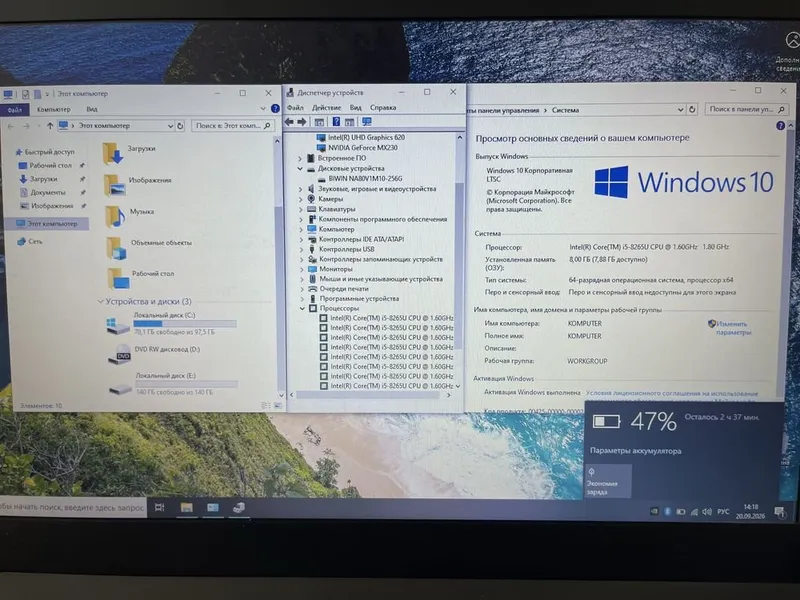Screen dimensions: 800x600
Task: Click the Control Panel search field
Action: point(747,109)
